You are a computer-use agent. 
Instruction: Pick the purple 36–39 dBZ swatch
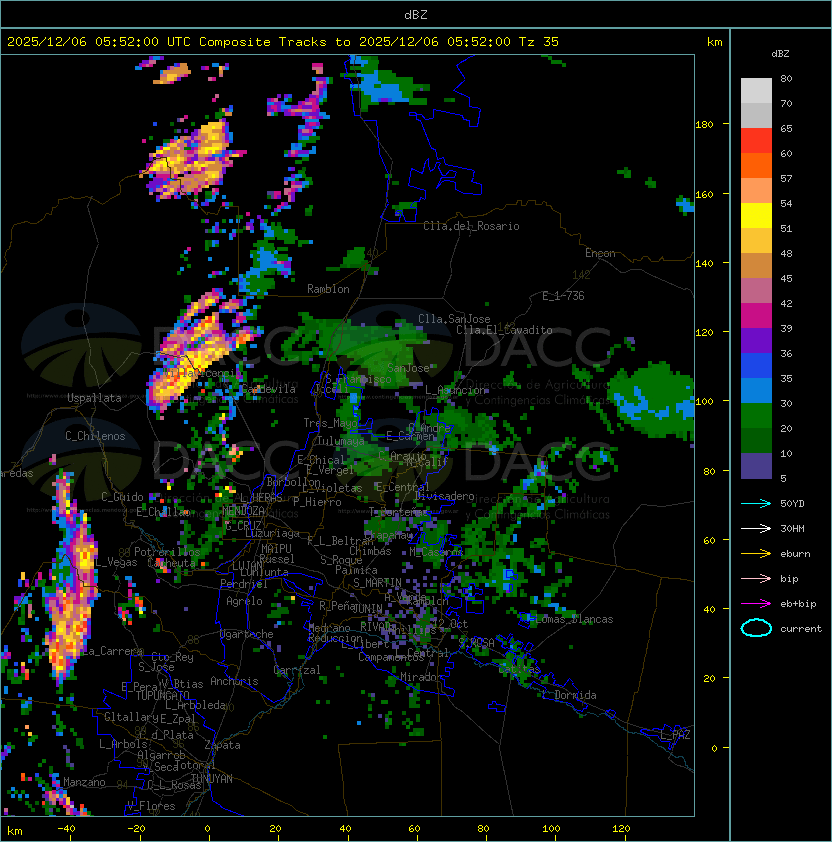click(756, 340)
